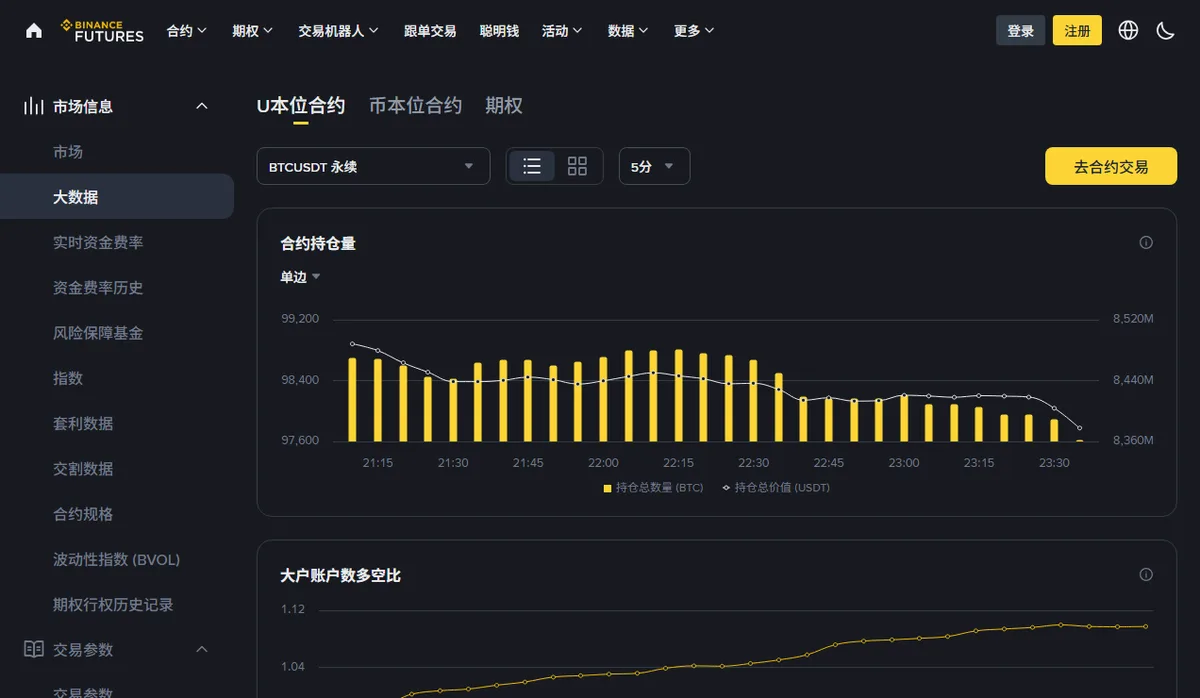
Task: Open 资金费率历史 in the sidebar
Action: click(x=98, y=288)
